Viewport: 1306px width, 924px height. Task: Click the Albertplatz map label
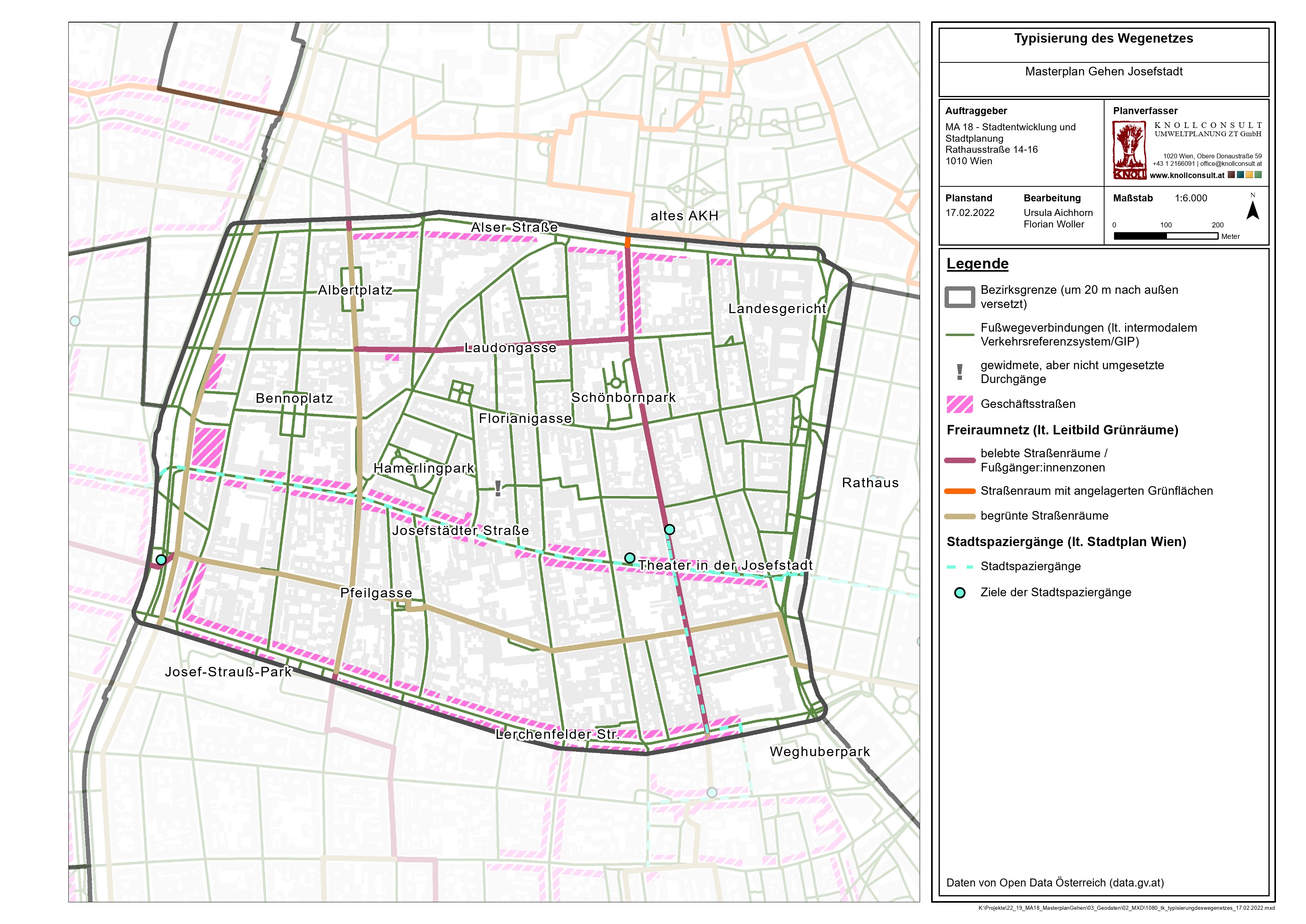(x=355, y=290)
